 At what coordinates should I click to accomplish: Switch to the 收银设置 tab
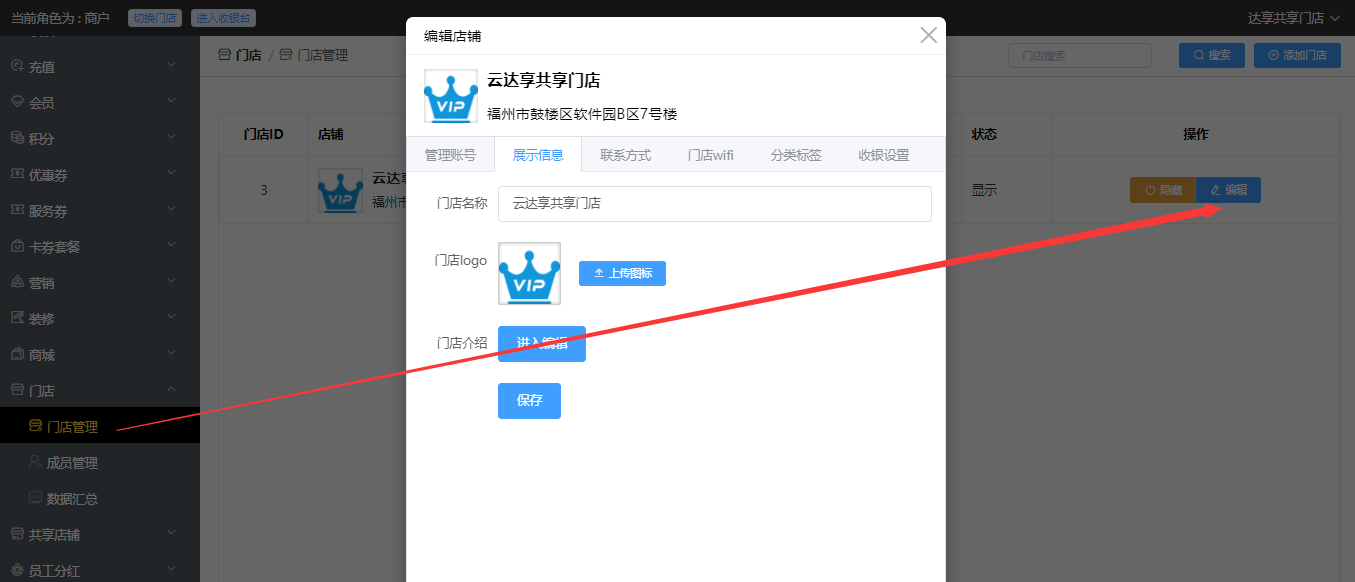[x=884, y=155]
